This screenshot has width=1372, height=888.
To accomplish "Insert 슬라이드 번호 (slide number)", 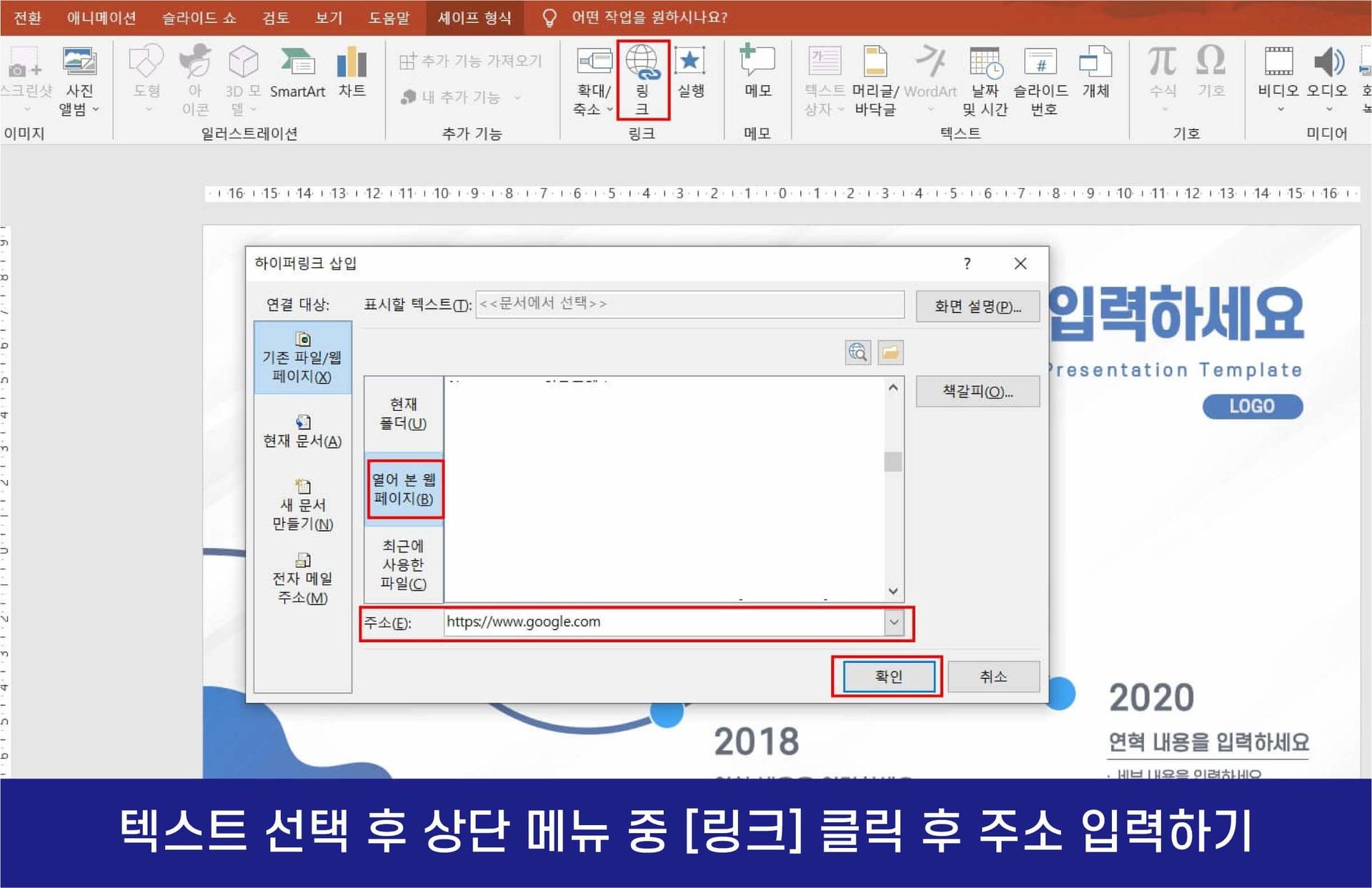I will [1040, 79].
